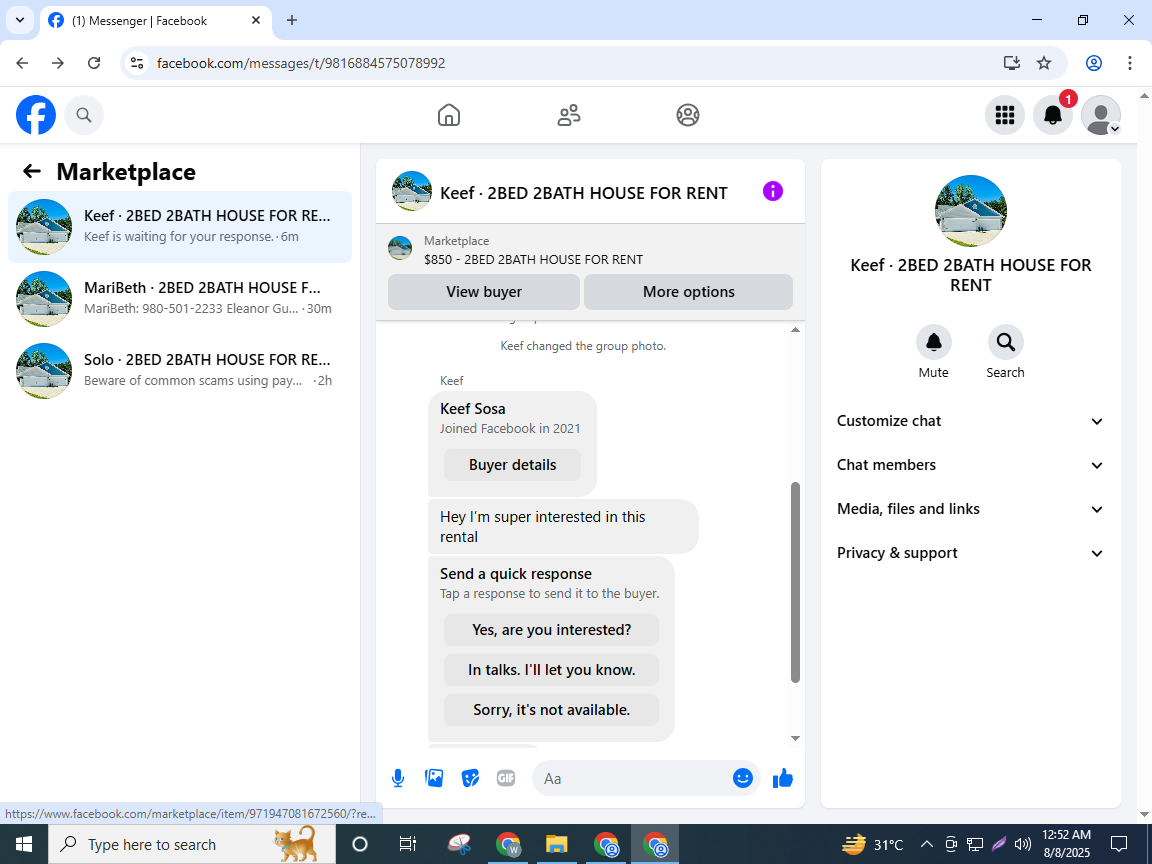Screen dimensions: 1152x864
Task: Send quick response Sorry, it's not available.
Action: pos(551,710)
